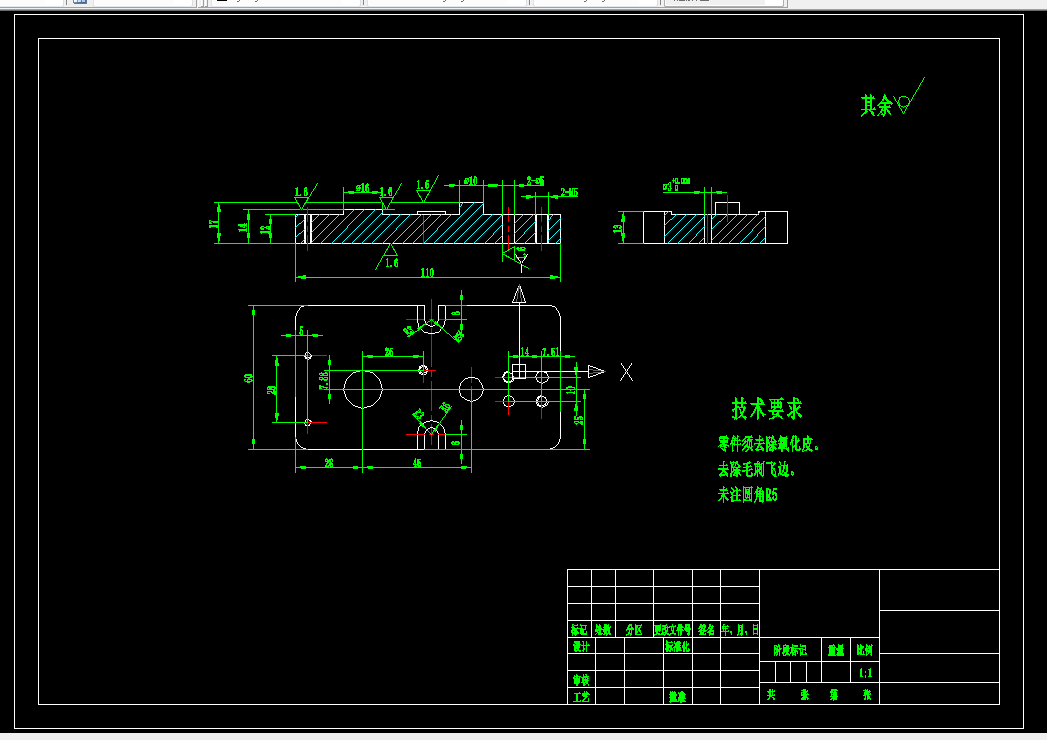This screenshot has width=1047, height=740.
Task: Select the φ10 diameter dimension
Action: 471,181
